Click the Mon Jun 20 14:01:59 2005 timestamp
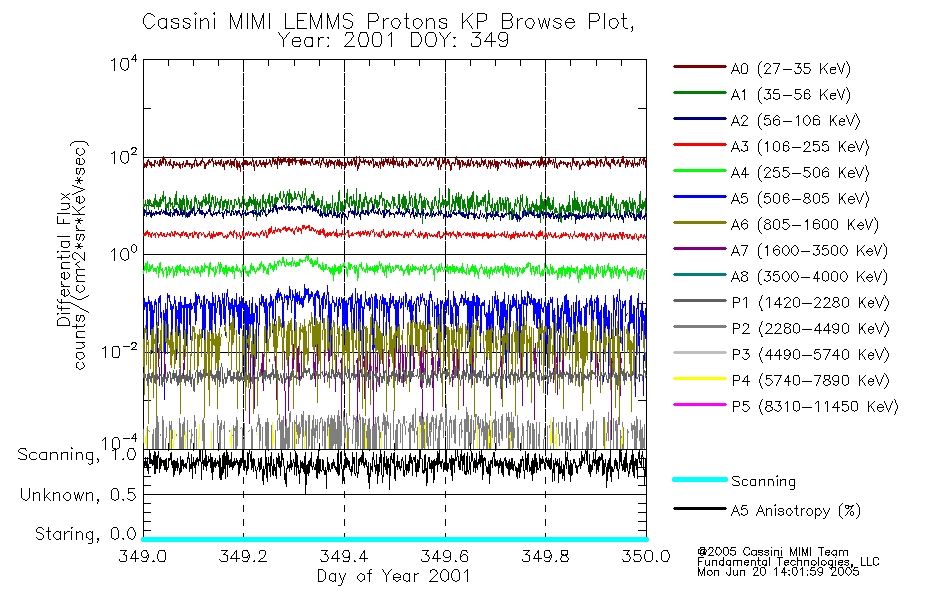 coord(778,572)
